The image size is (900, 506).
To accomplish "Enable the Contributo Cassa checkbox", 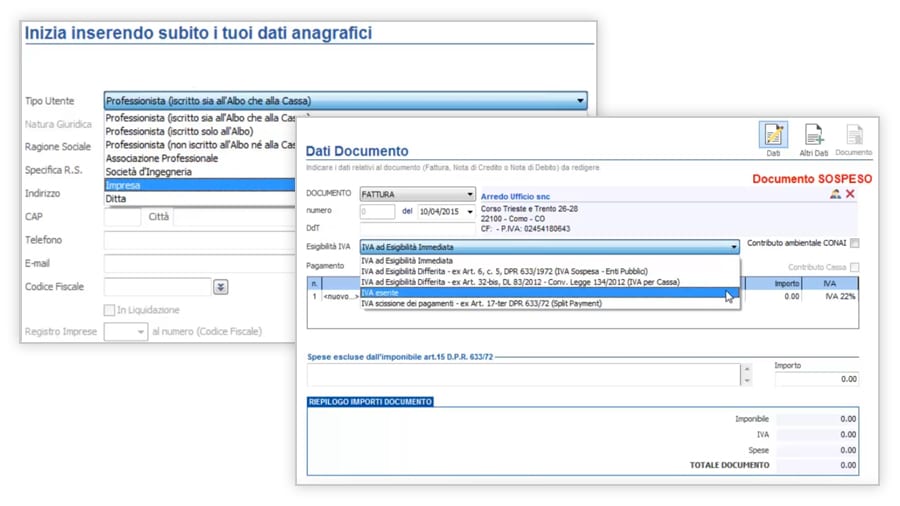I will 855,267.
